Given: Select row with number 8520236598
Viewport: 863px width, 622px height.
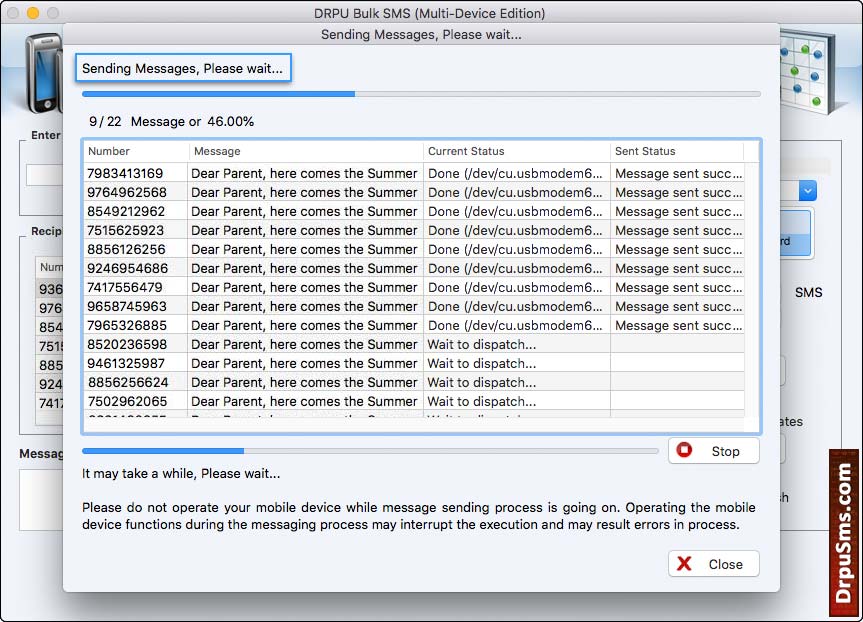Looking at the screenshot, I should tap(414, 344).
